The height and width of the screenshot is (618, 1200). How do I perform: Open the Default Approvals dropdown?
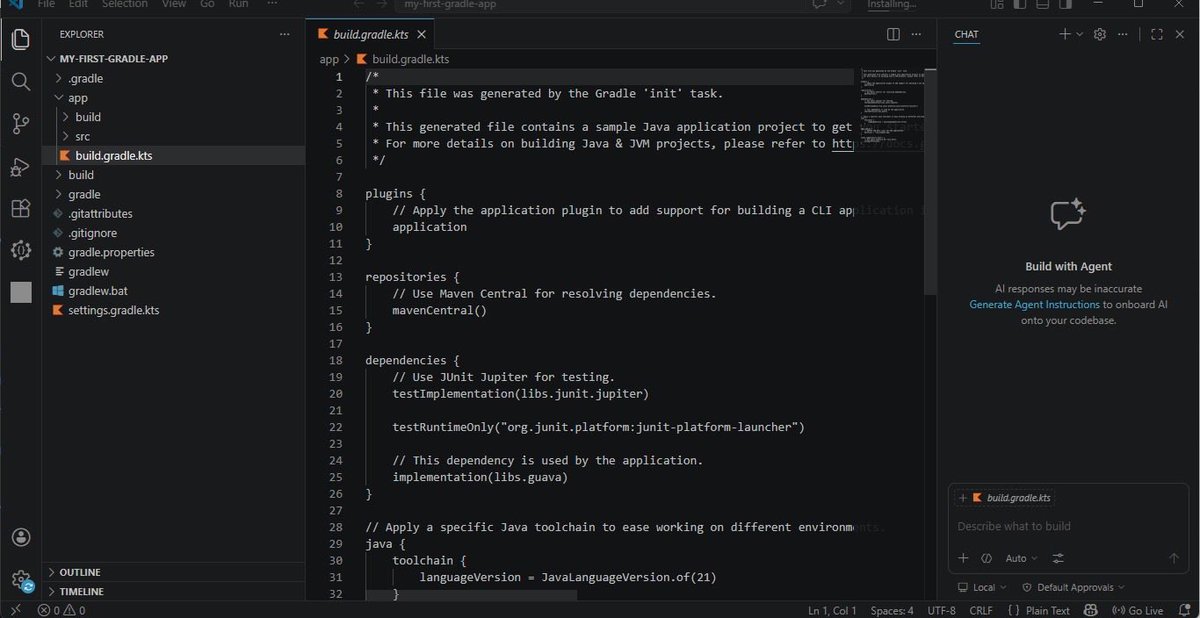pos(1073,587)
